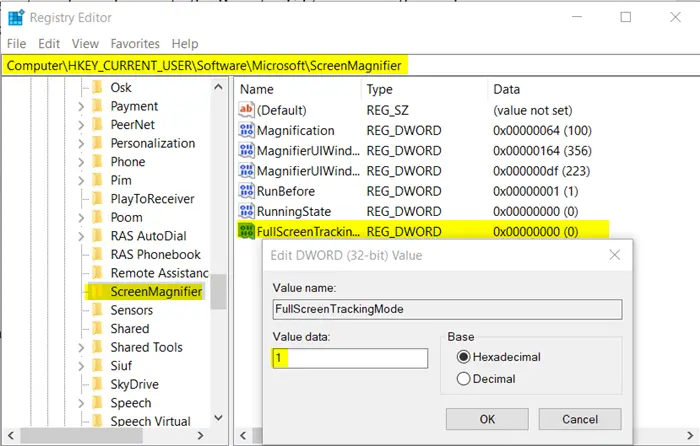Select the Decimal base option
The image size is (700, 446).
point(463,379)
